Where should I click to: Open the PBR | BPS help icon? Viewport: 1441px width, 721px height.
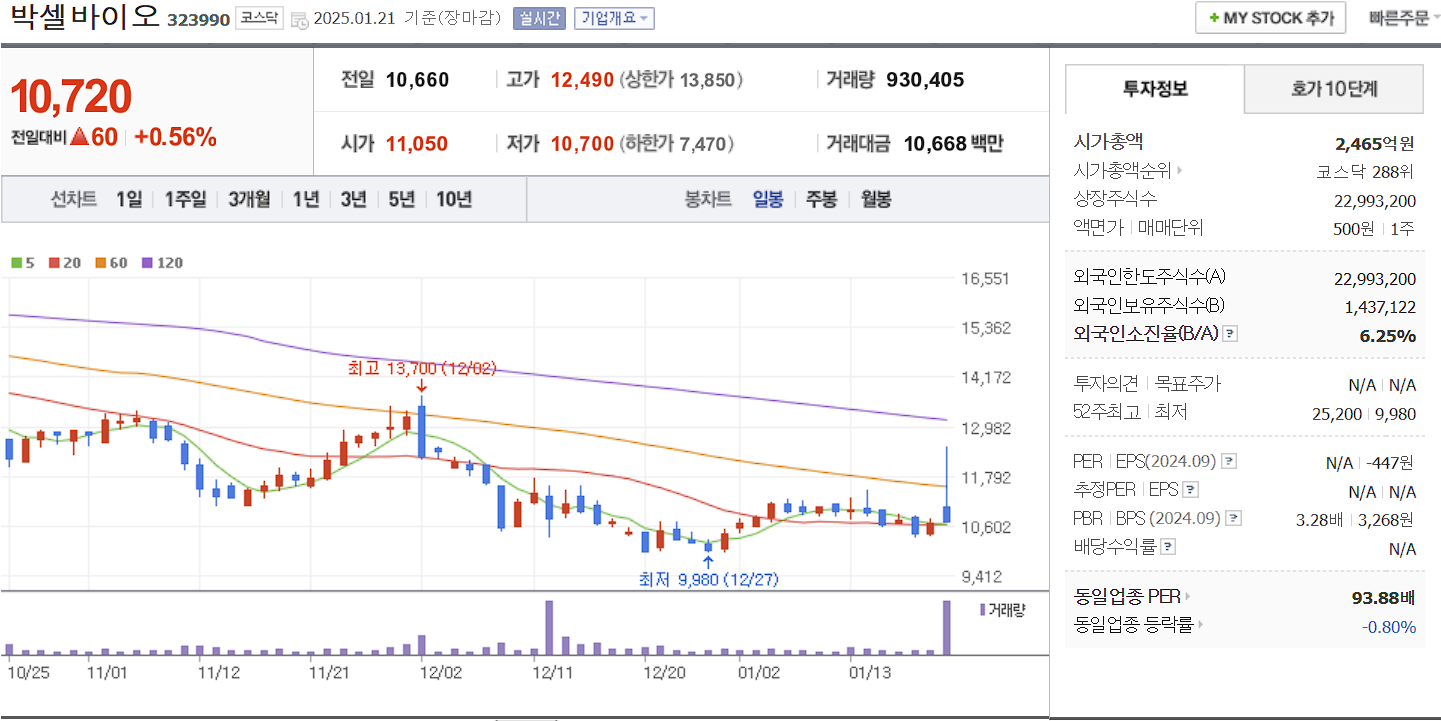tap(1235, 517)
